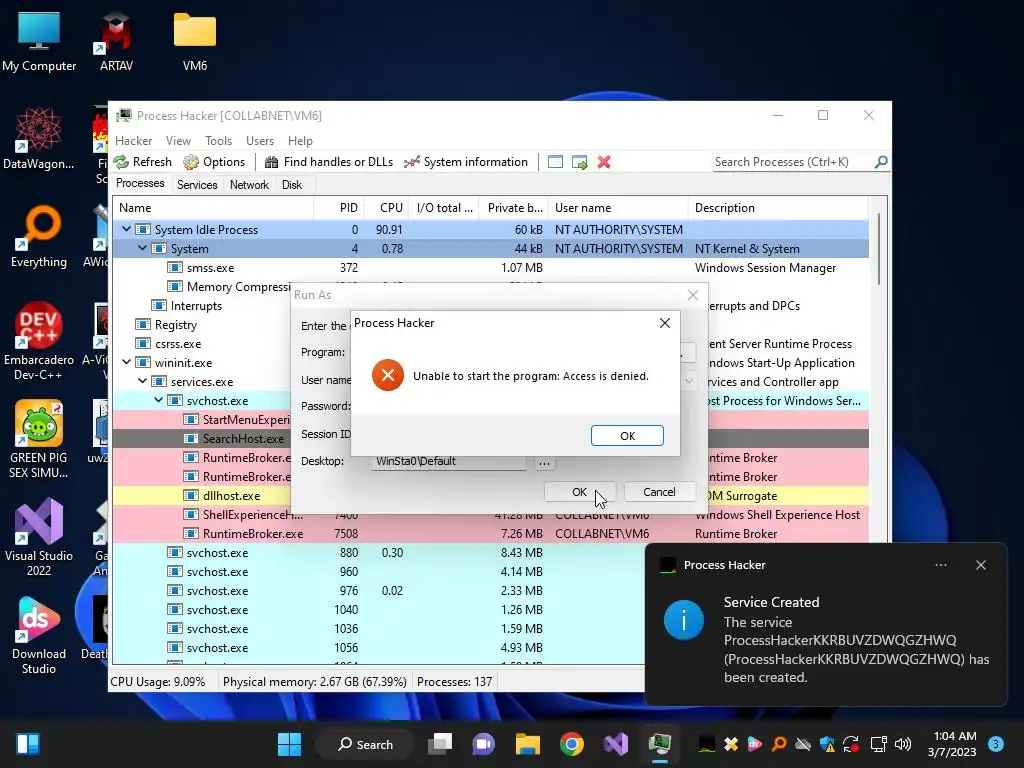
Task: Click Cancel in the Run As dialog
Action: [x=660, y=492]
